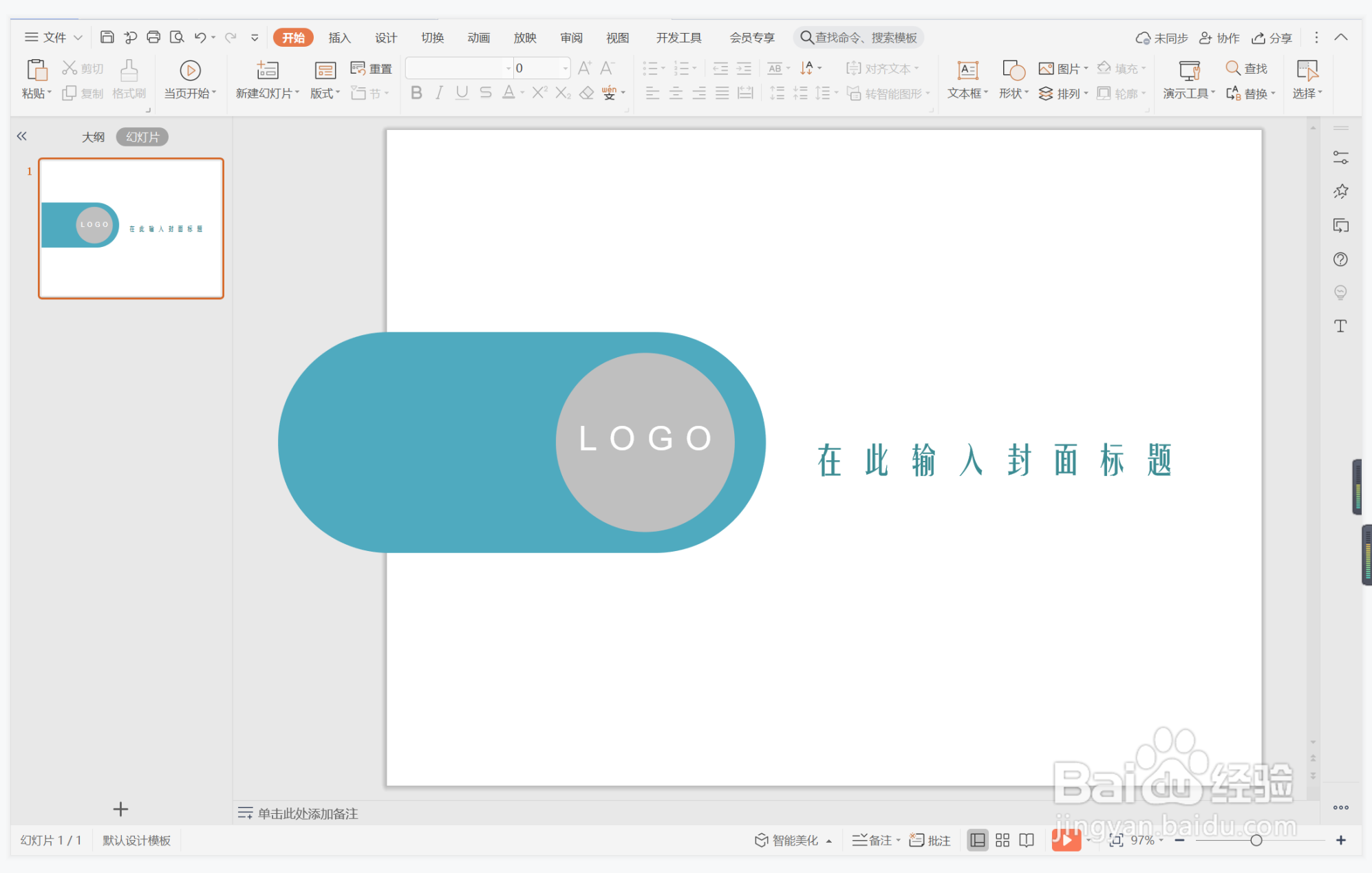Click the orange play slideshow button
The image size is (1372, 873).
[x=1065, y=840]
